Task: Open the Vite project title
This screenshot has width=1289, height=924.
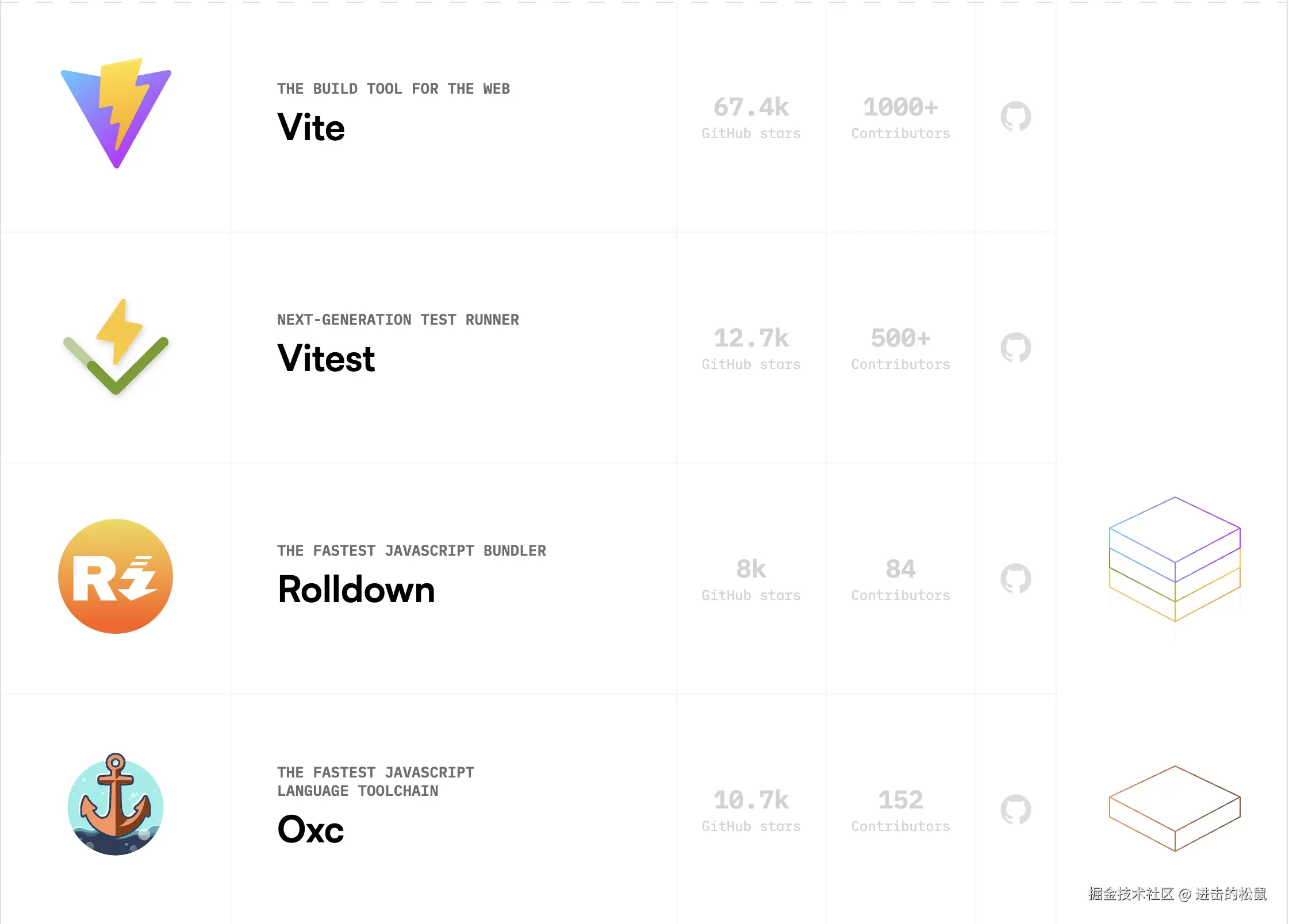Action: (311, 127)
